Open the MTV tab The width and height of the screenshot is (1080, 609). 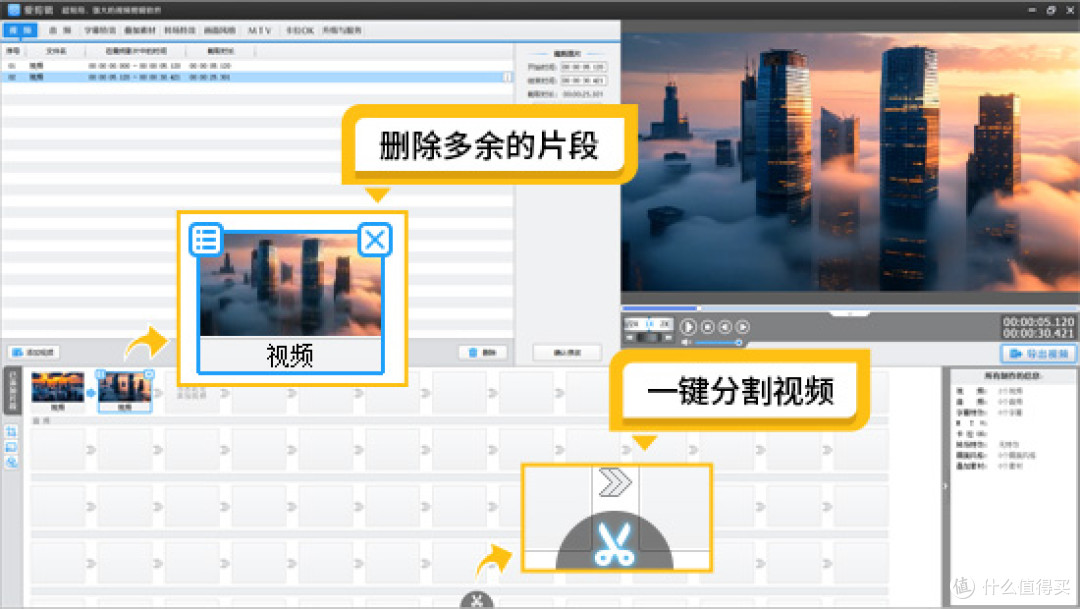(x=260, y=30)
